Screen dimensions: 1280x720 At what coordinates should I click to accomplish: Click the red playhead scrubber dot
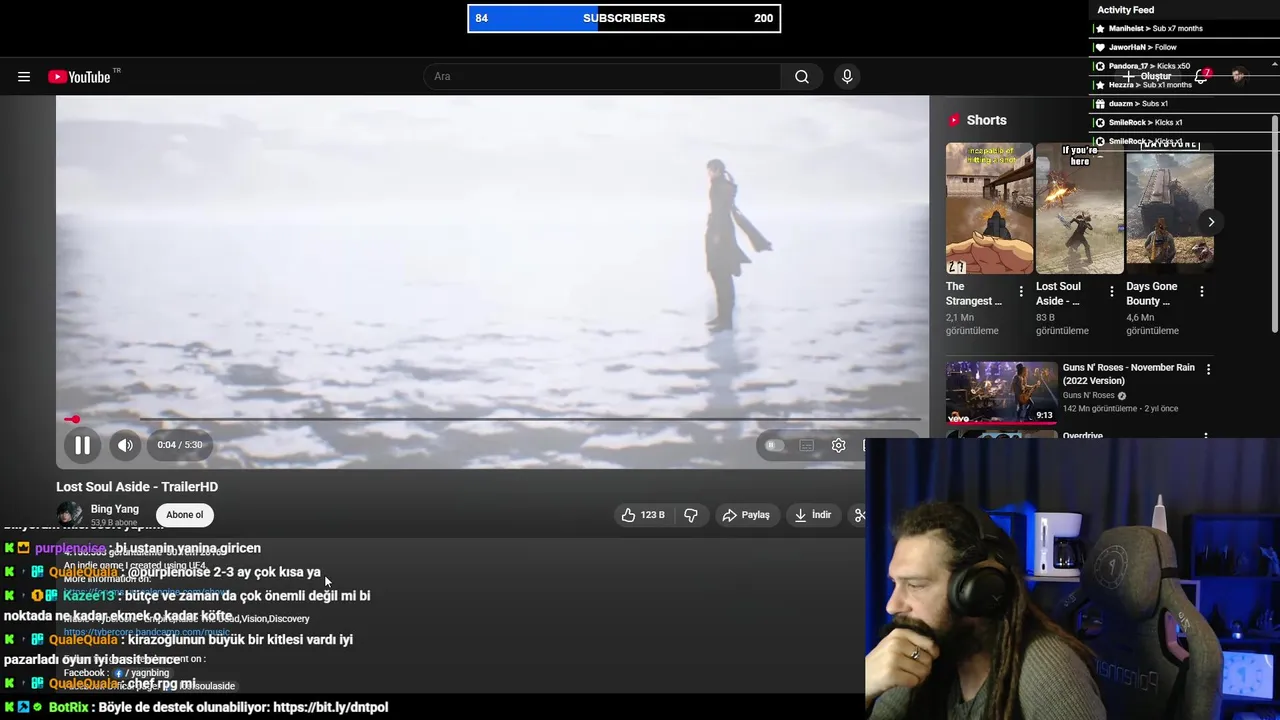pyautogui.click(x=74, y=419)
